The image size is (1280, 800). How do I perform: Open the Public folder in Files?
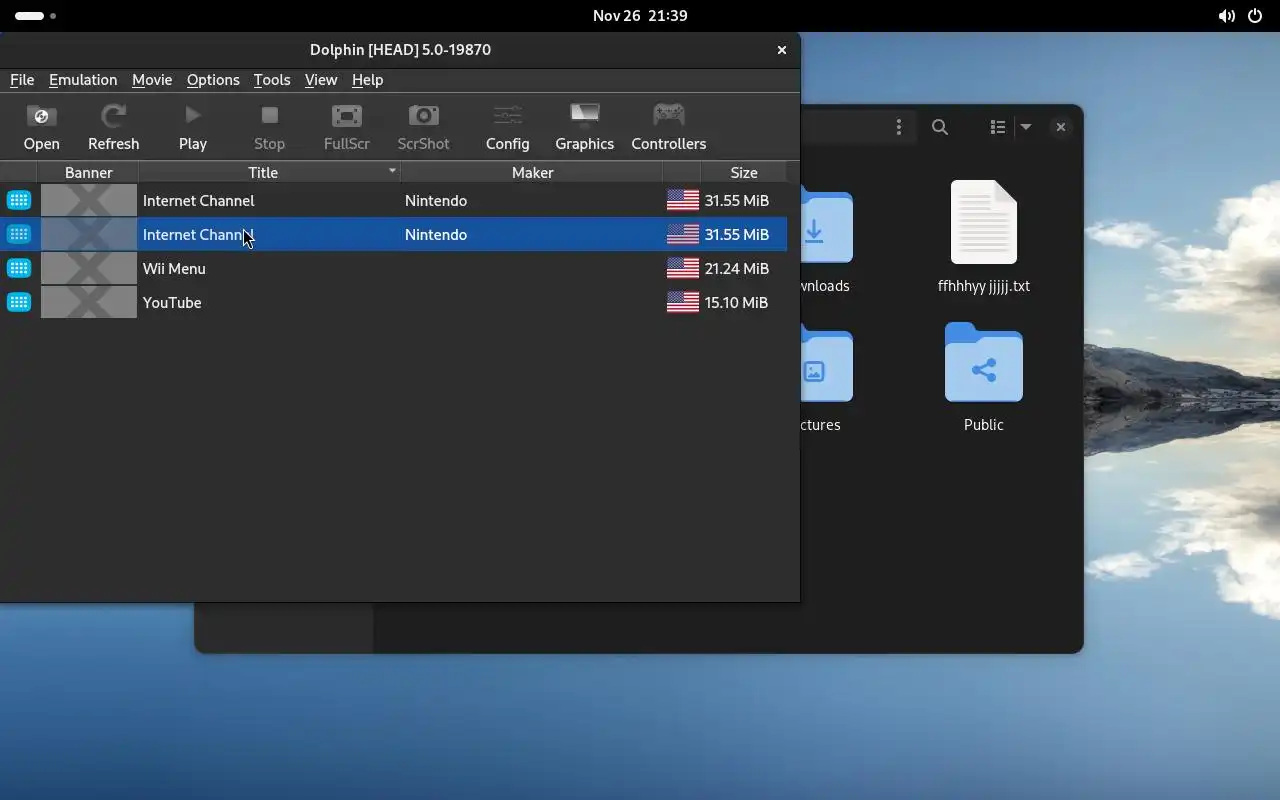click(983, 377)
